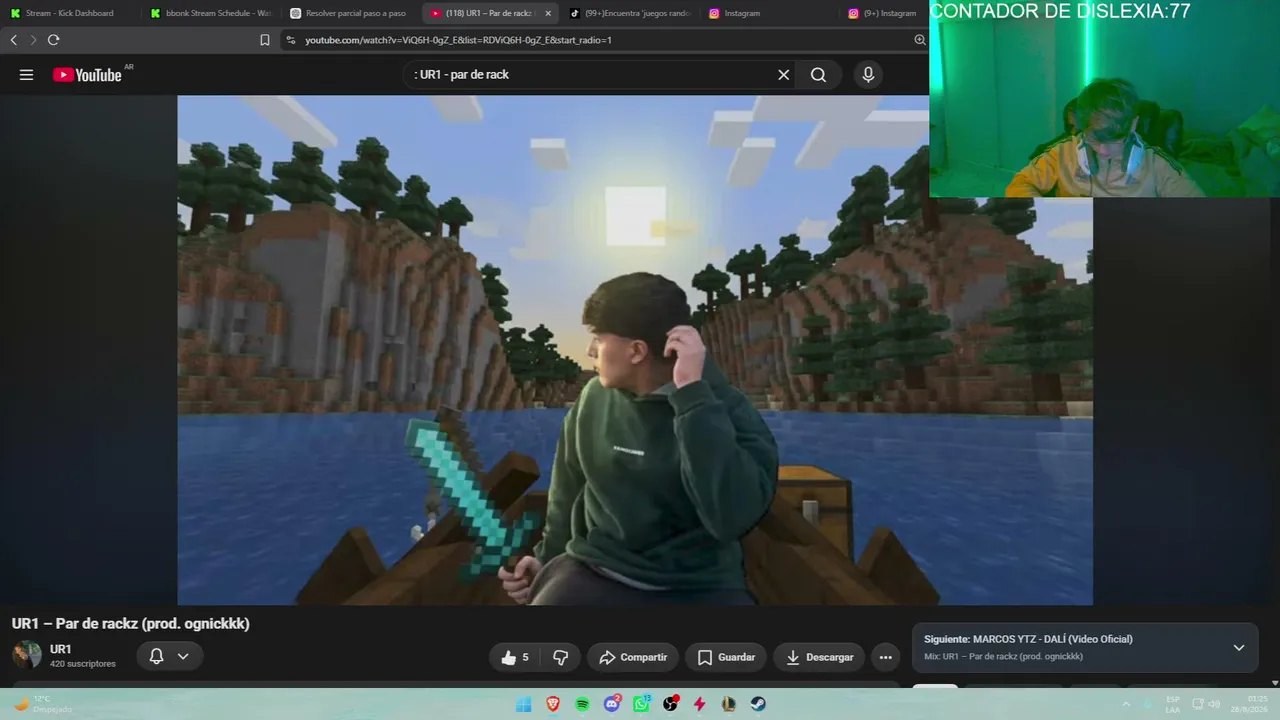The width and height of the screenshot is (1280, 720).
Task: View site settings icon beside the URL
Action: (291, 40)
